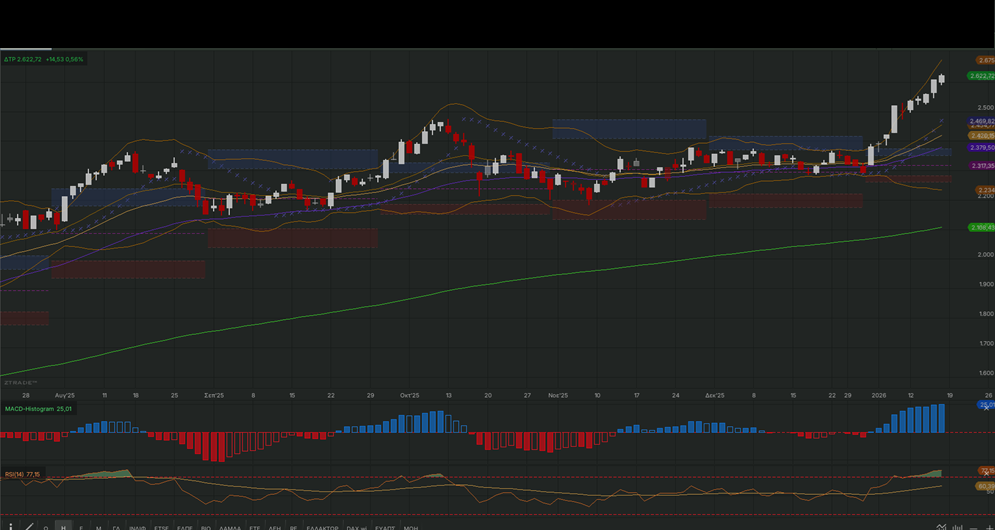Select the line drawing tool

click(x=29, y=527)
